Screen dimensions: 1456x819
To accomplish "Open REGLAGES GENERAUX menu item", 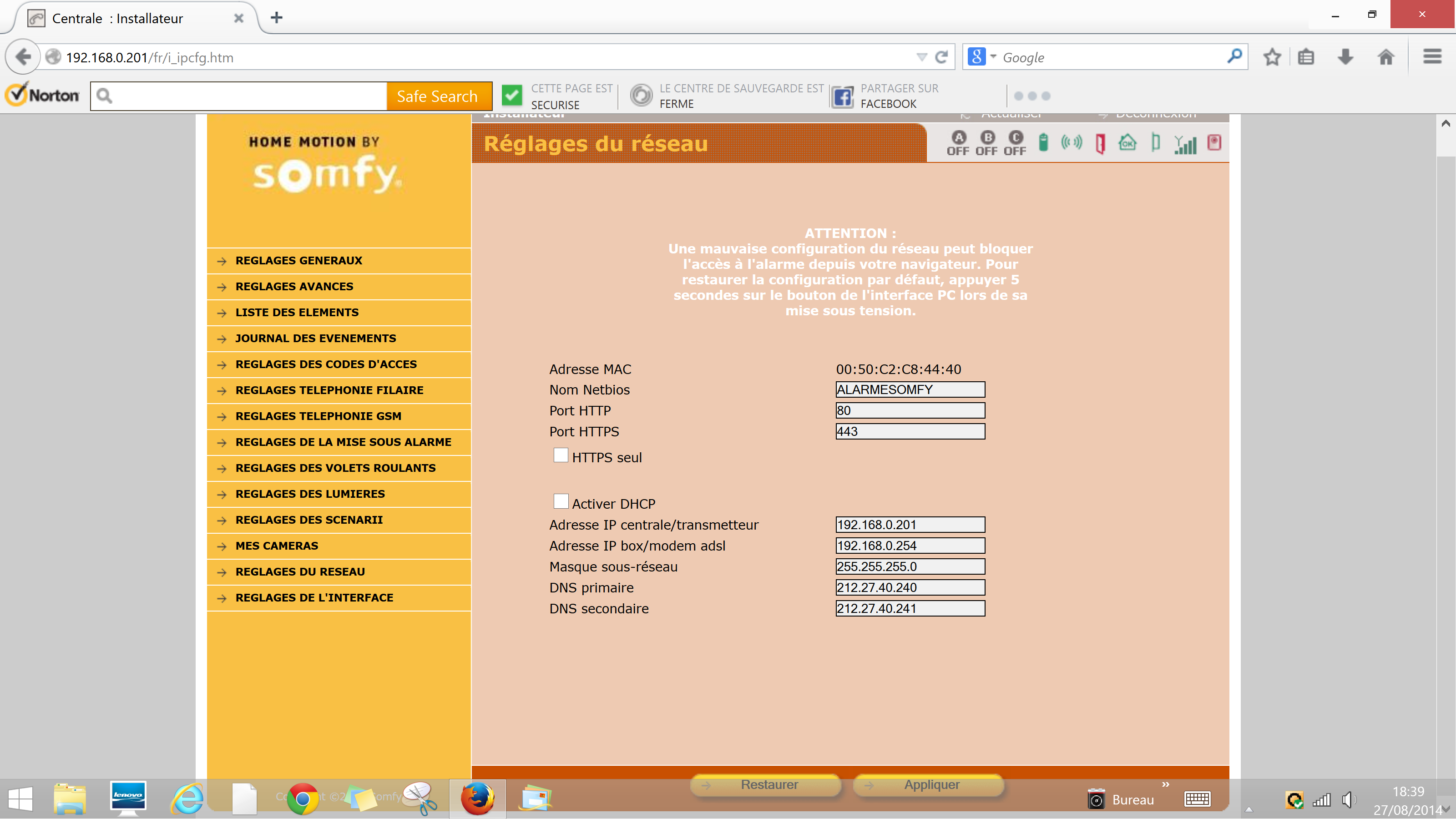I will 298,261.
